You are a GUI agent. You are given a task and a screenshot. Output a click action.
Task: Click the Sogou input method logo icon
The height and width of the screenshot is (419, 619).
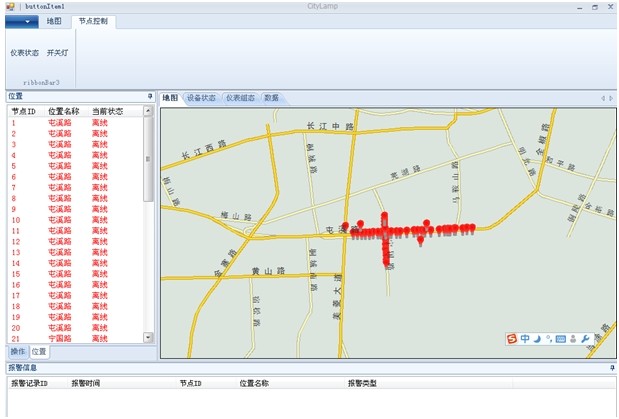pos(512,340)
